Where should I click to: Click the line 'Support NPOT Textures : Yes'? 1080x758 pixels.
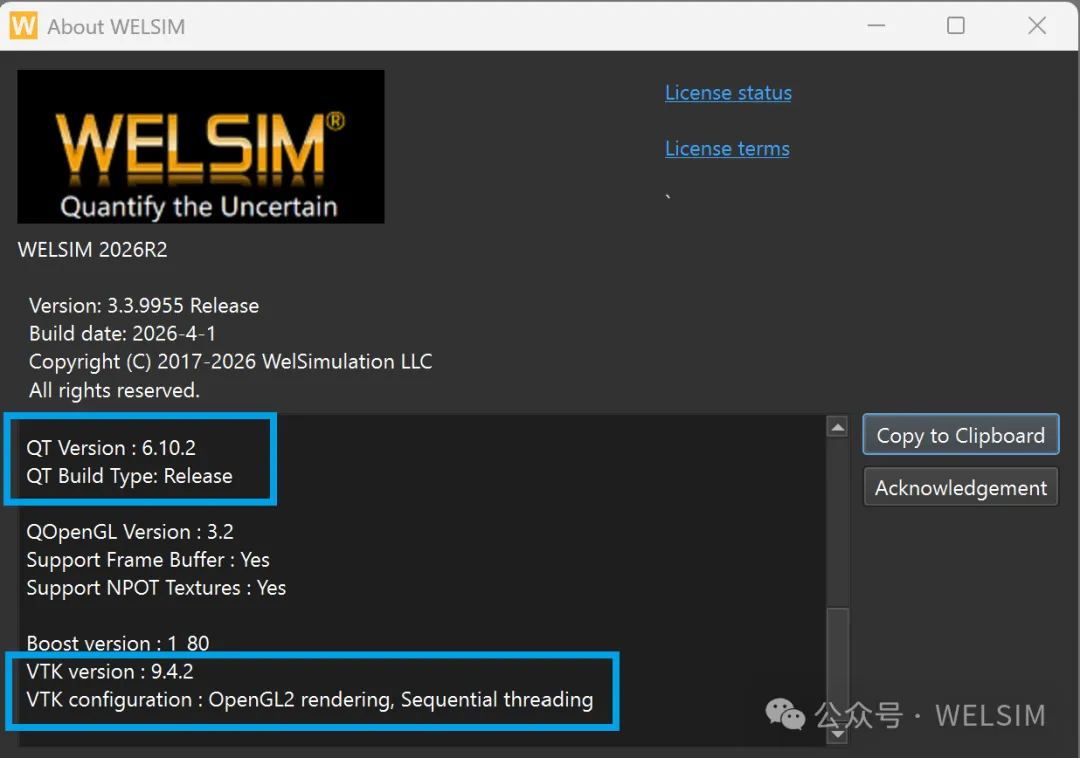pyautogui.click(x=156, y=588)
